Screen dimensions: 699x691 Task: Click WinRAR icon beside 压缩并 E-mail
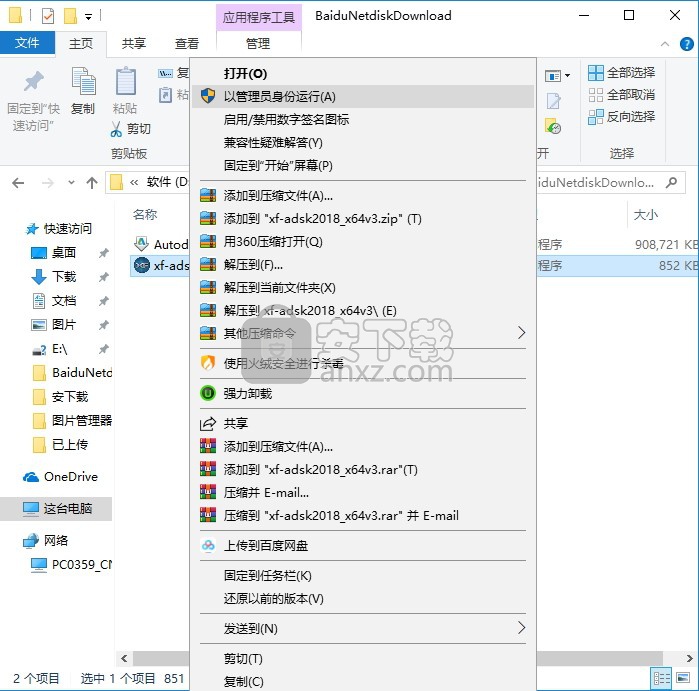click(x=208, y=492)
